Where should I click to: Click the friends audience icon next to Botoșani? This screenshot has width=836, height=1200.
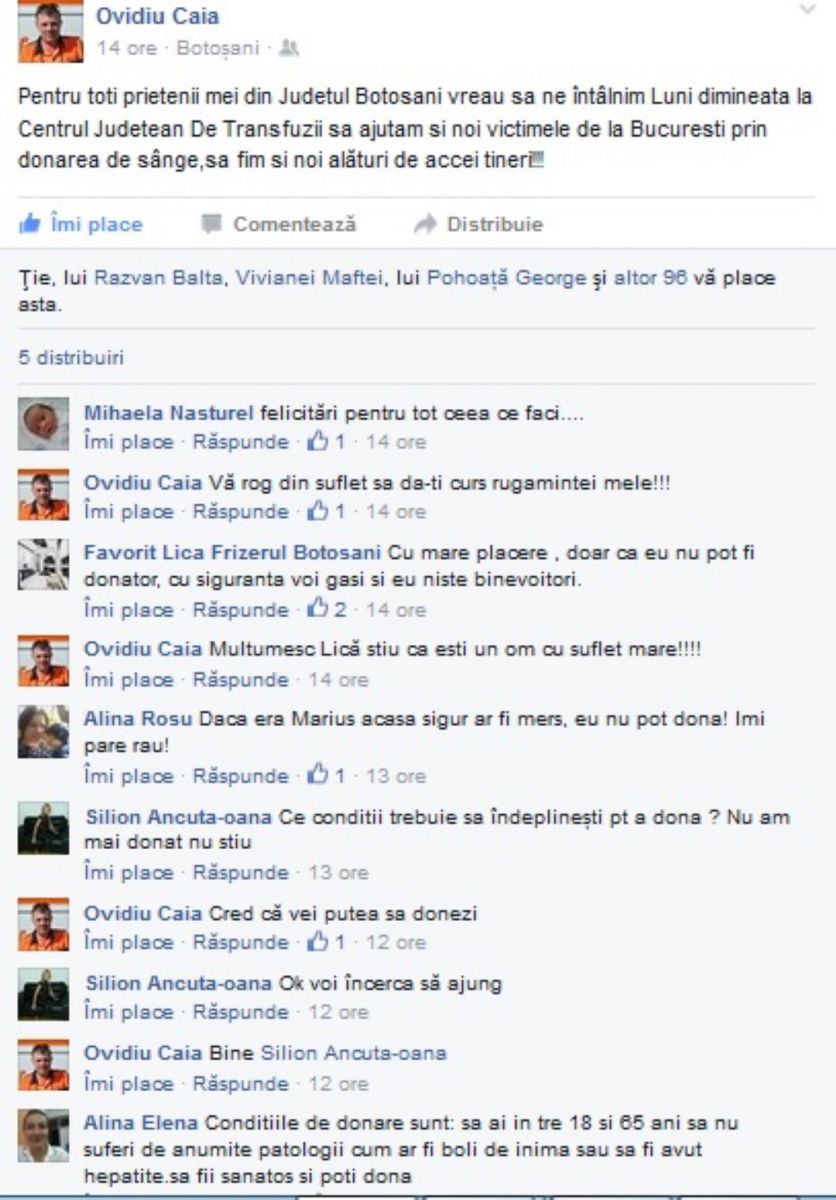[x=290, y=48]
